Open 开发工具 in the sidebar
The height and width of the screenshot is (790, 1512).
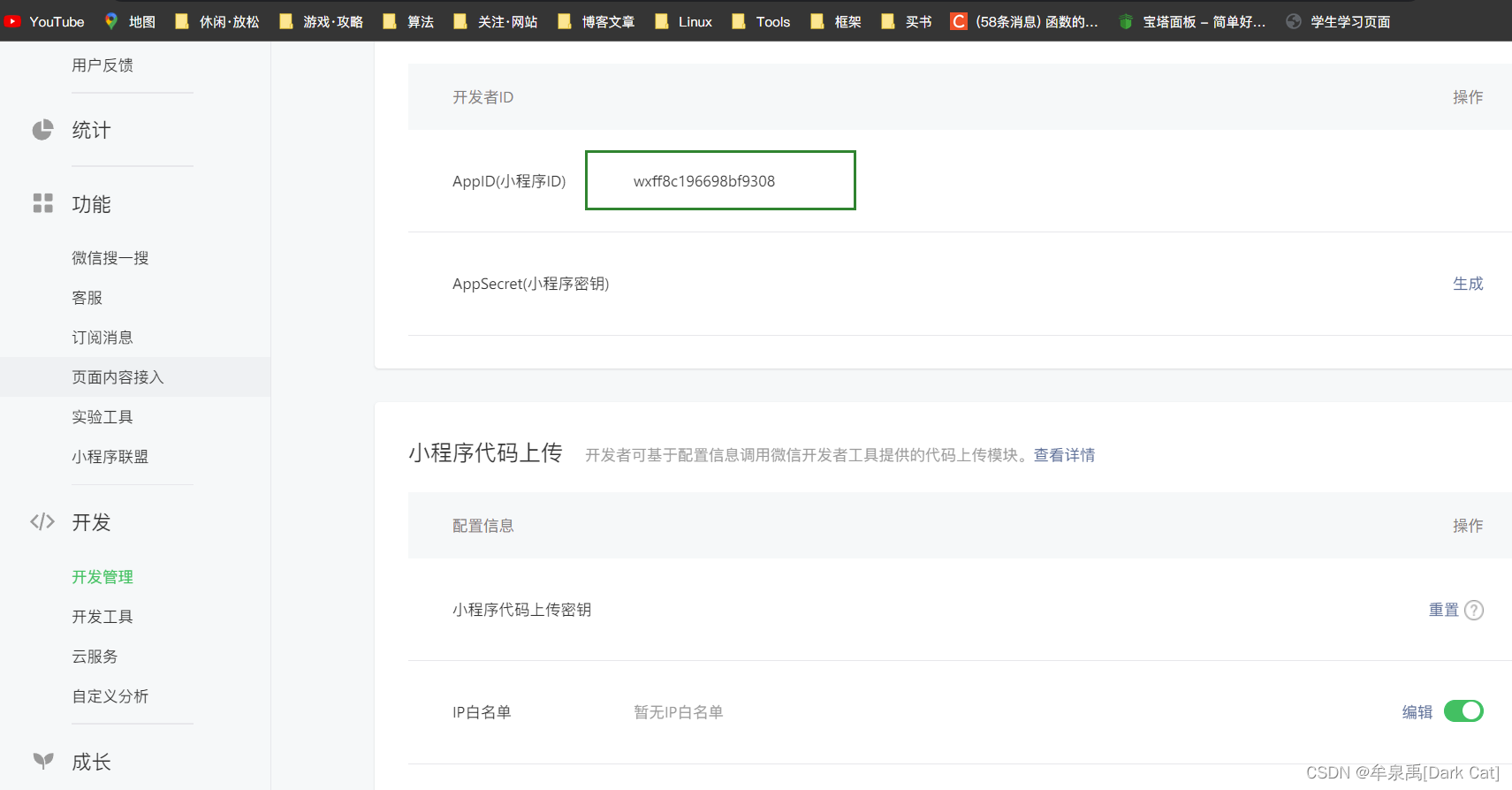tap(103, 617)
